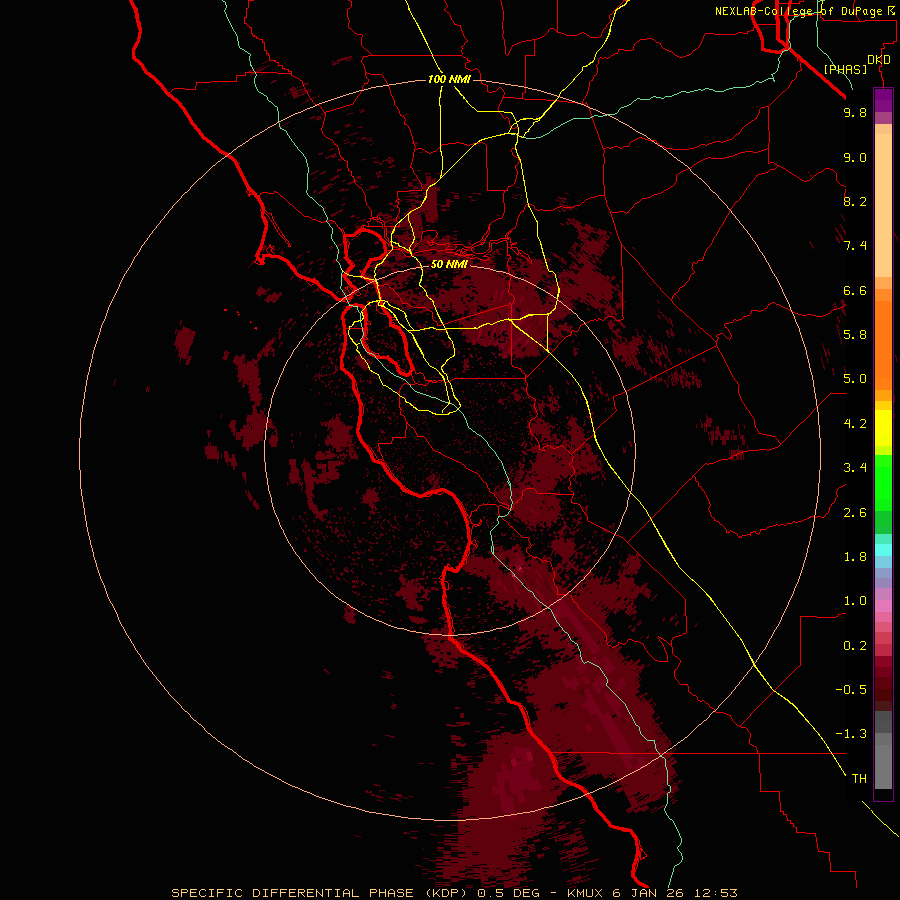Viewport: 900px width, 900px height.
Task: Click the 2.6 value on the legend
Action: [855, 513]
